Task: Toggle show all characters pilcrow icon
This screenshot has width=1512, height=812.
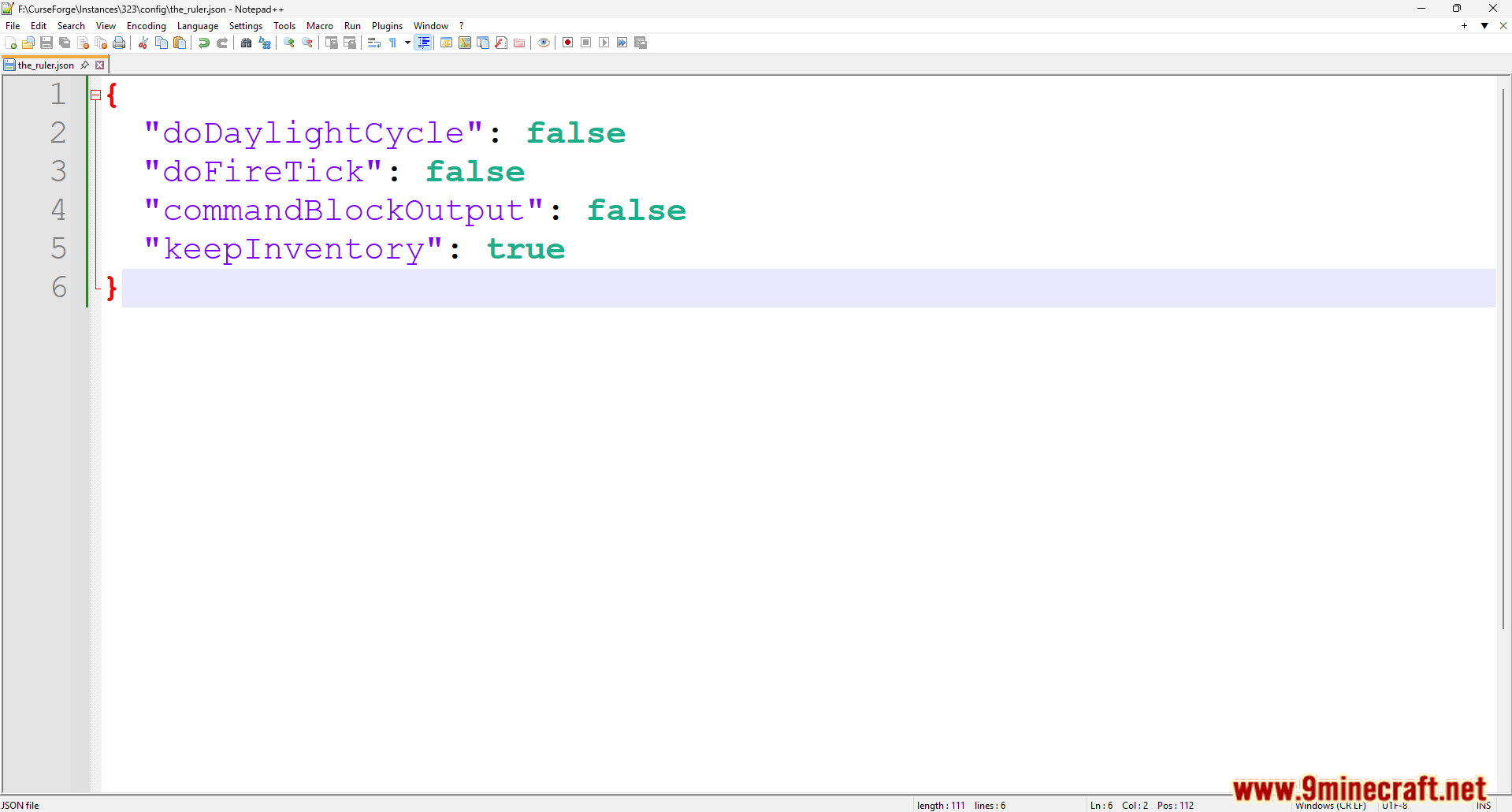Action: coord(393,43)
